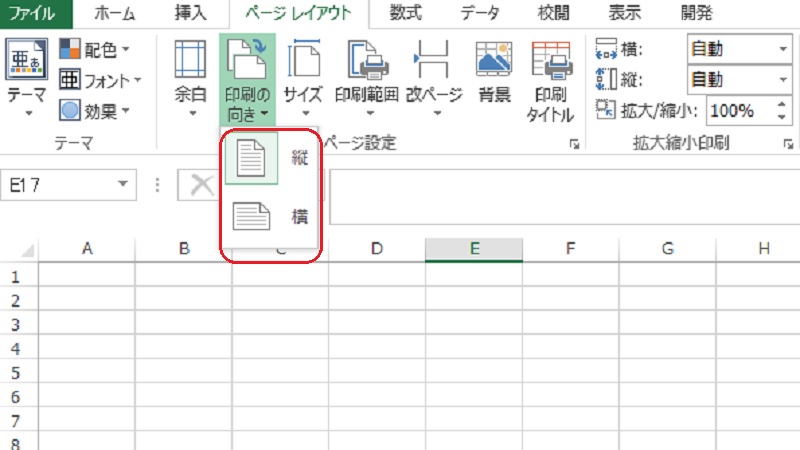Select column E header
800x450 pixels.
point(473,248)
